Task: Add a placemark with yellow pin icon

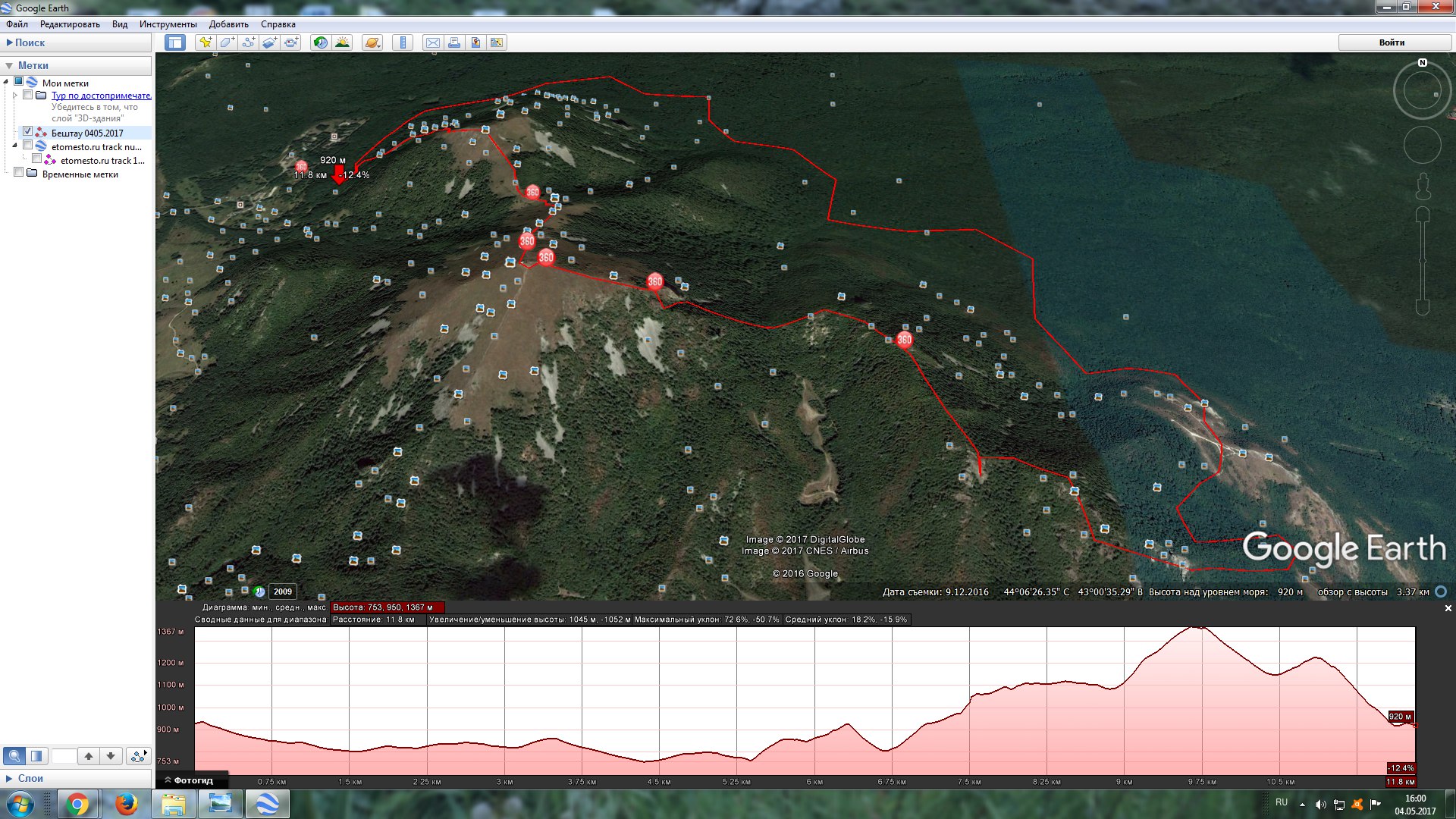Action: pos(206,42)
